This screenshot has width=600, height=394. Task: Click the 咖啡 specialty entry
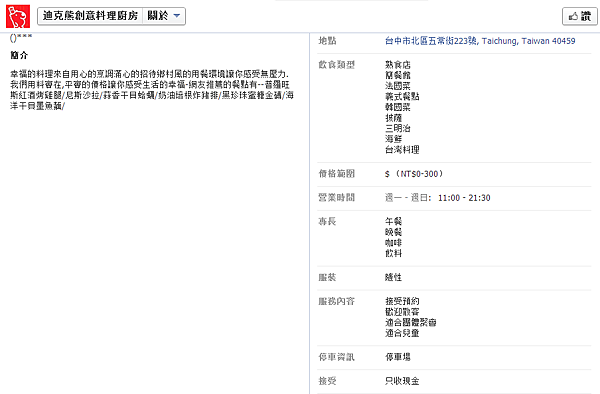pyautogui.click(x=393, y=243)
